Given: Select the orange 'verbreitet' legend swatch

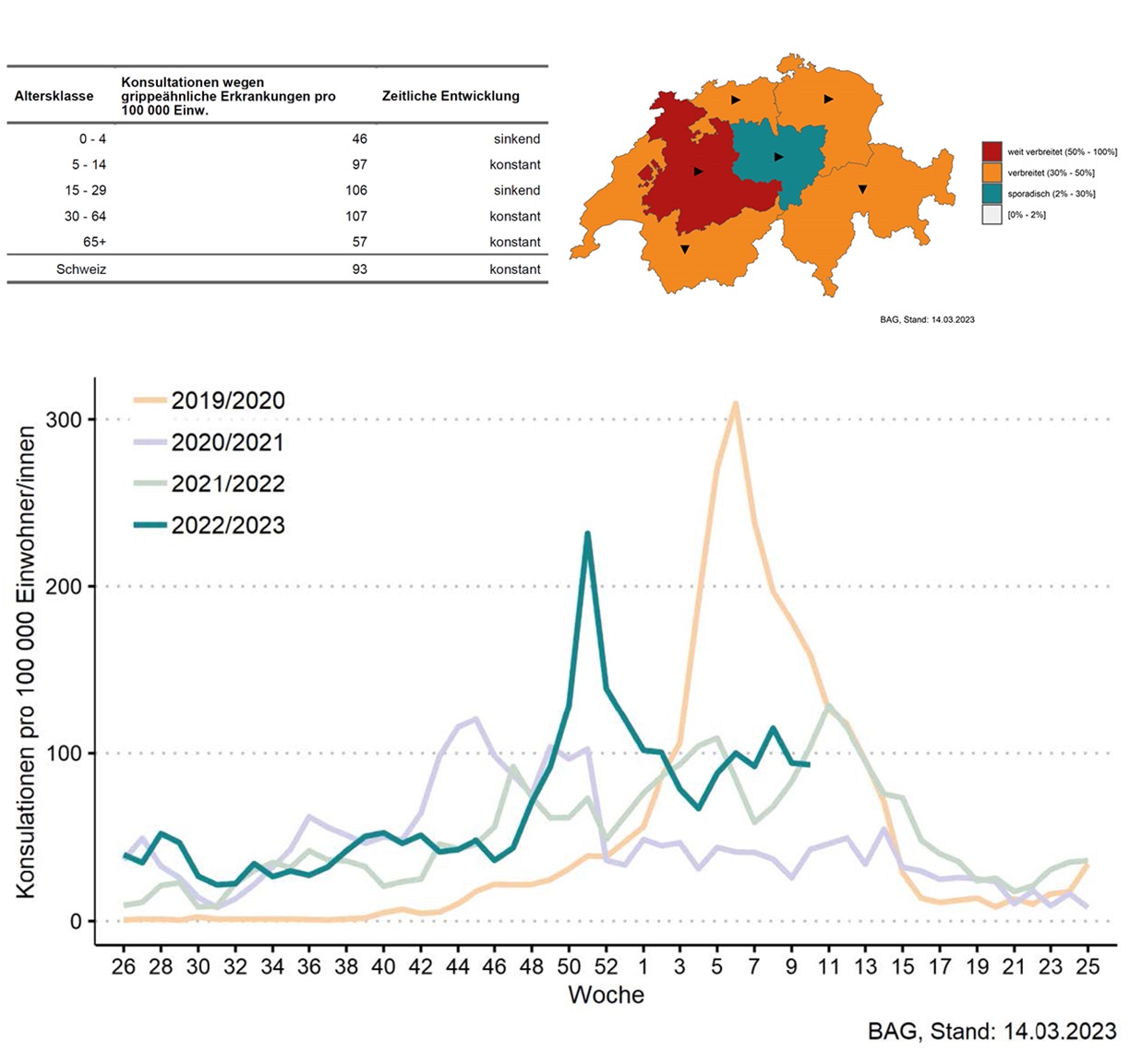Looking at the screenshot, I should coord(992,173).
